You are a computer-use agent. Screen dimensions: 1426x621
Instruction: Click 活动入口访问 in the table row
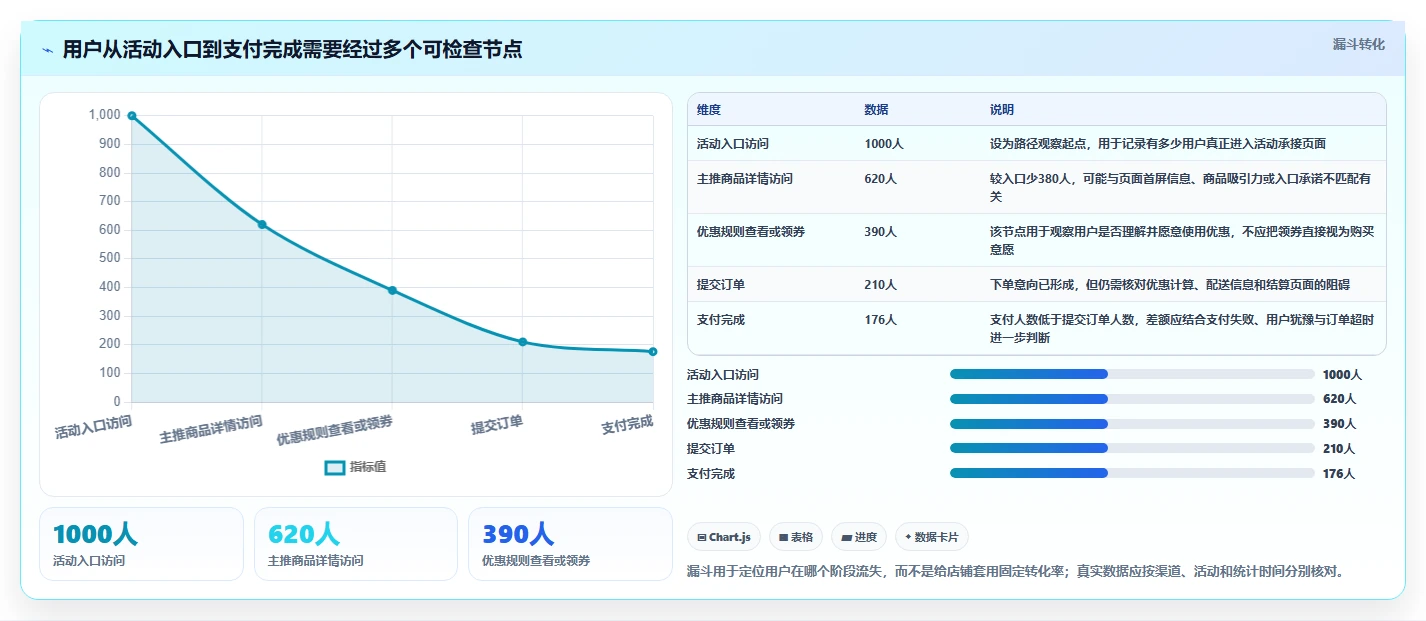tap(733, 144)
